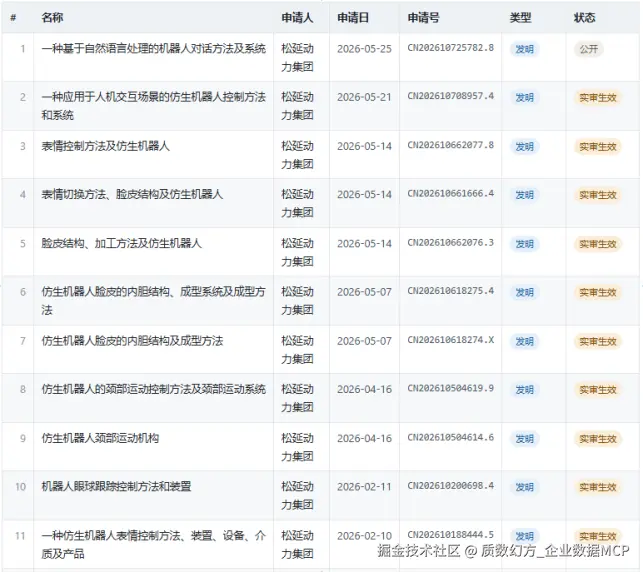Open patent 表情控制方法及仿生机器人
This screenshot has height=573, width=644.
pos(106,146)
